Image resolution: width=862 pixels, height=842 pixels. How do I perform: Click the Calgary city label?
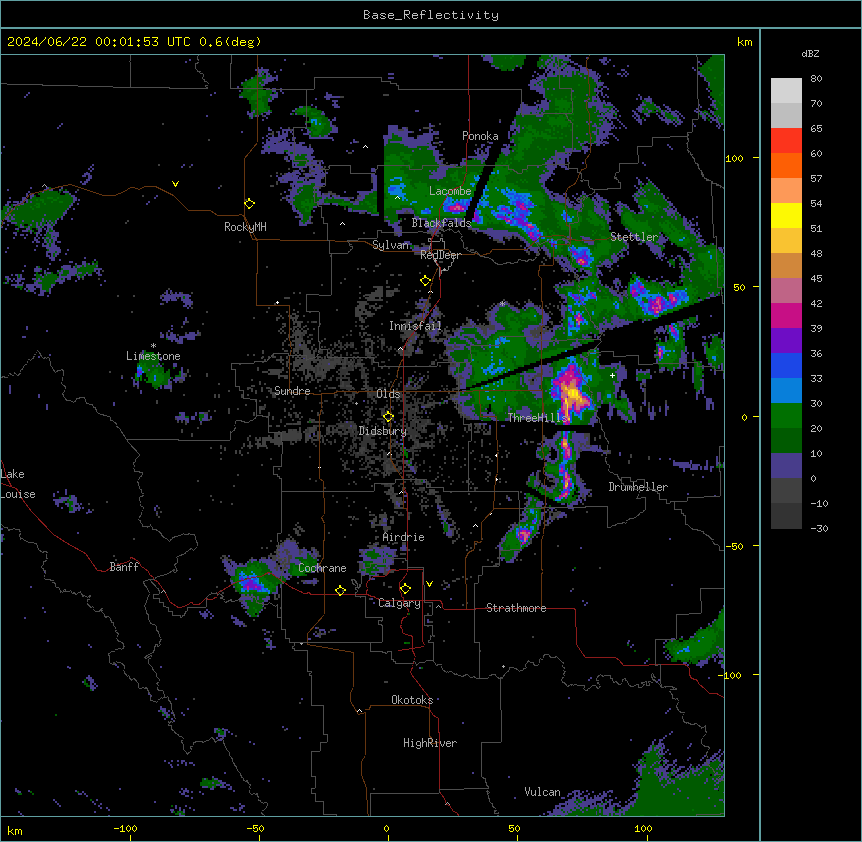pyautogui.click(x=399, y=603)
